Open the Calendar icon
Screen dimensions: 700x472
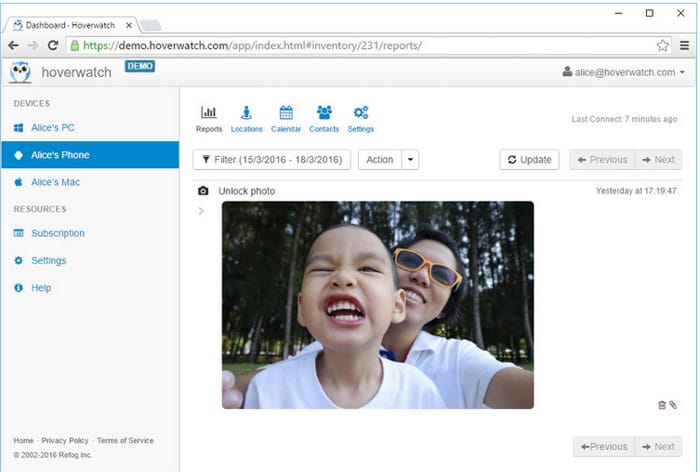[286, 112]
